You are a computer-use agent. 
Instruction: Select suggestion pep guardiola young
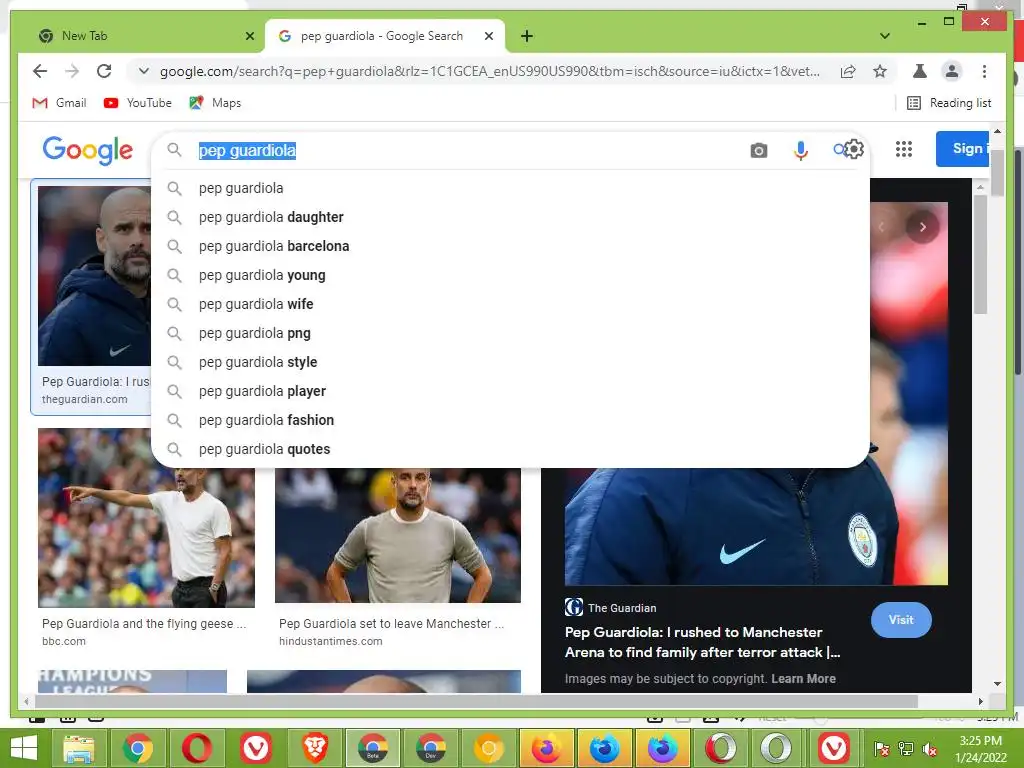coord(510,275)
